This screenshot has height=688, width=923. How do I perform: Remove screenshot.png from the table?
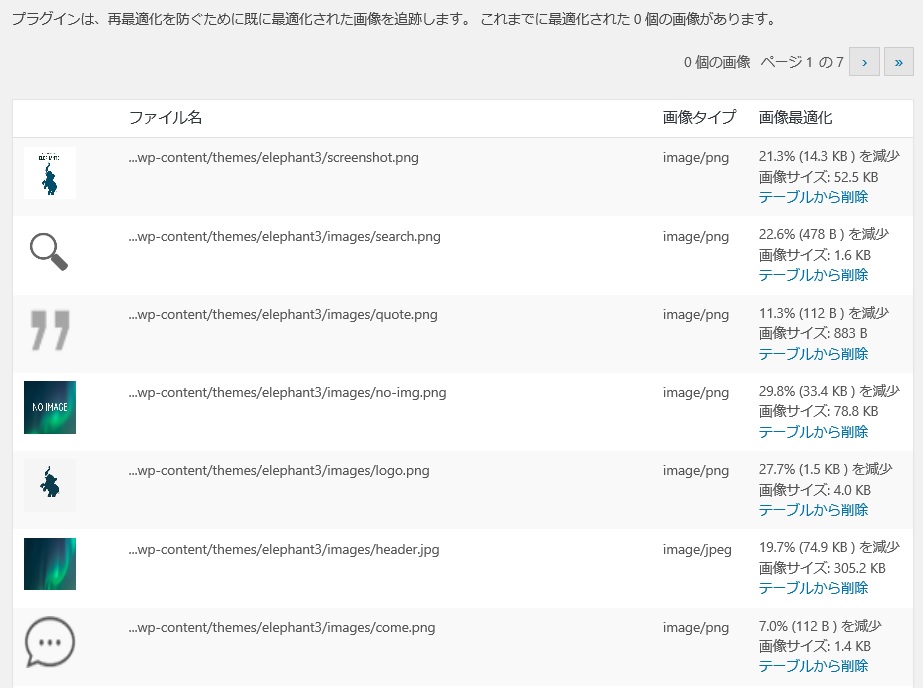(x=813, y=197)
